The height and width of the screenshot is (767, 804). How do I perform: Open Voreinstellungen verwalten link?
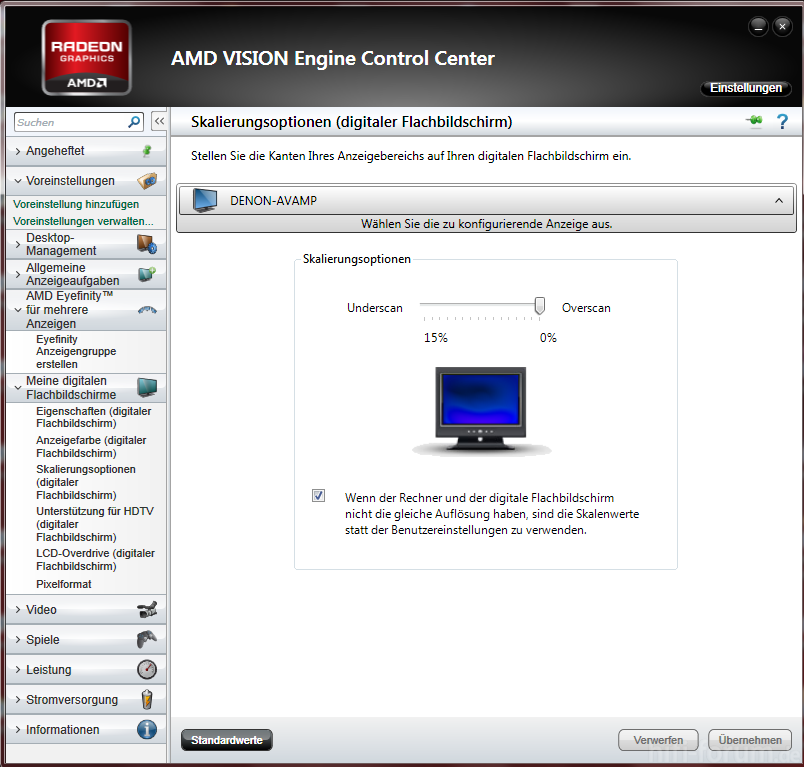[x=83, y=221]
